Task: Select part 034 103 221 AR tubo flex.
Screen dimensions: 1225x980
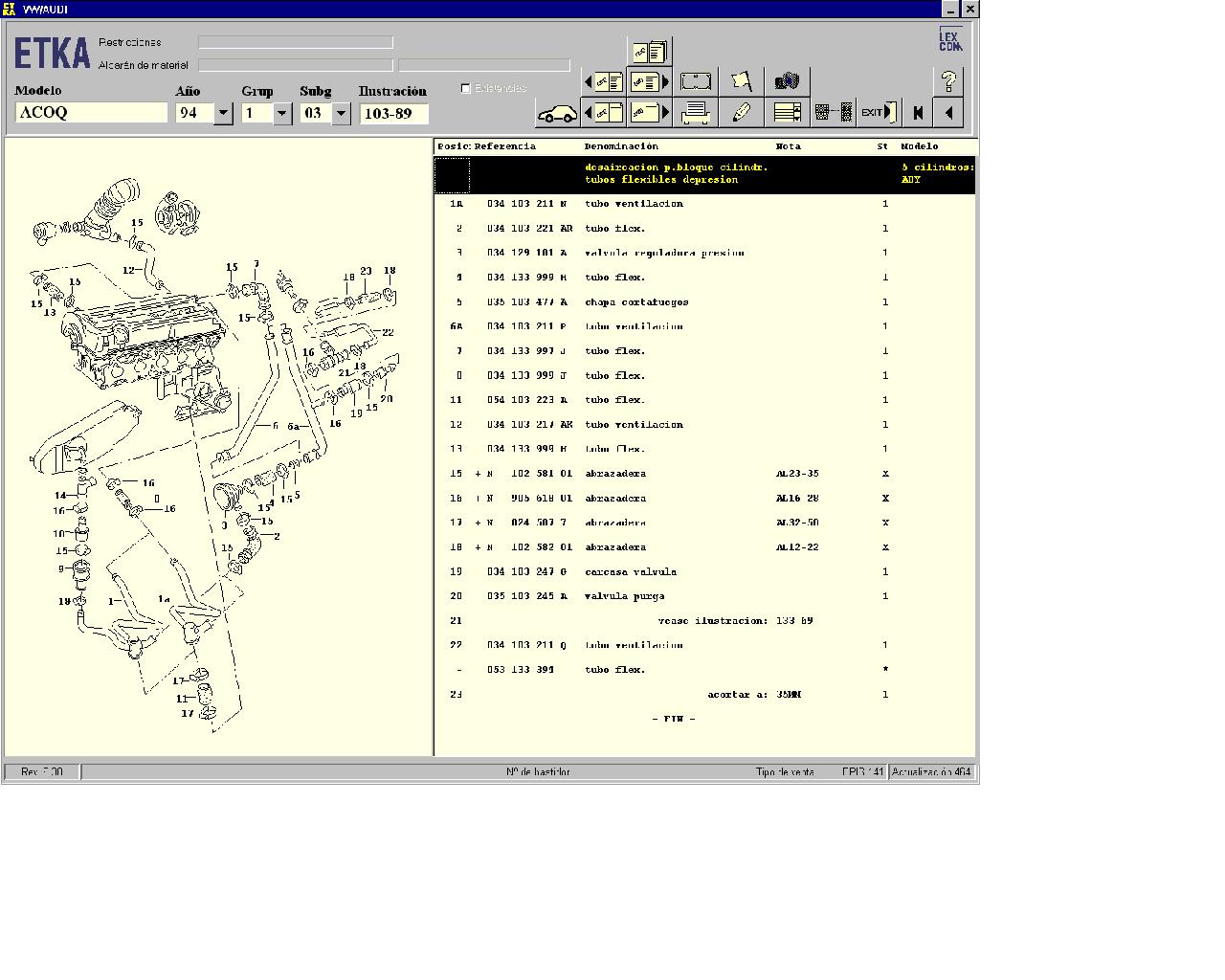Action: pos(705,229)
